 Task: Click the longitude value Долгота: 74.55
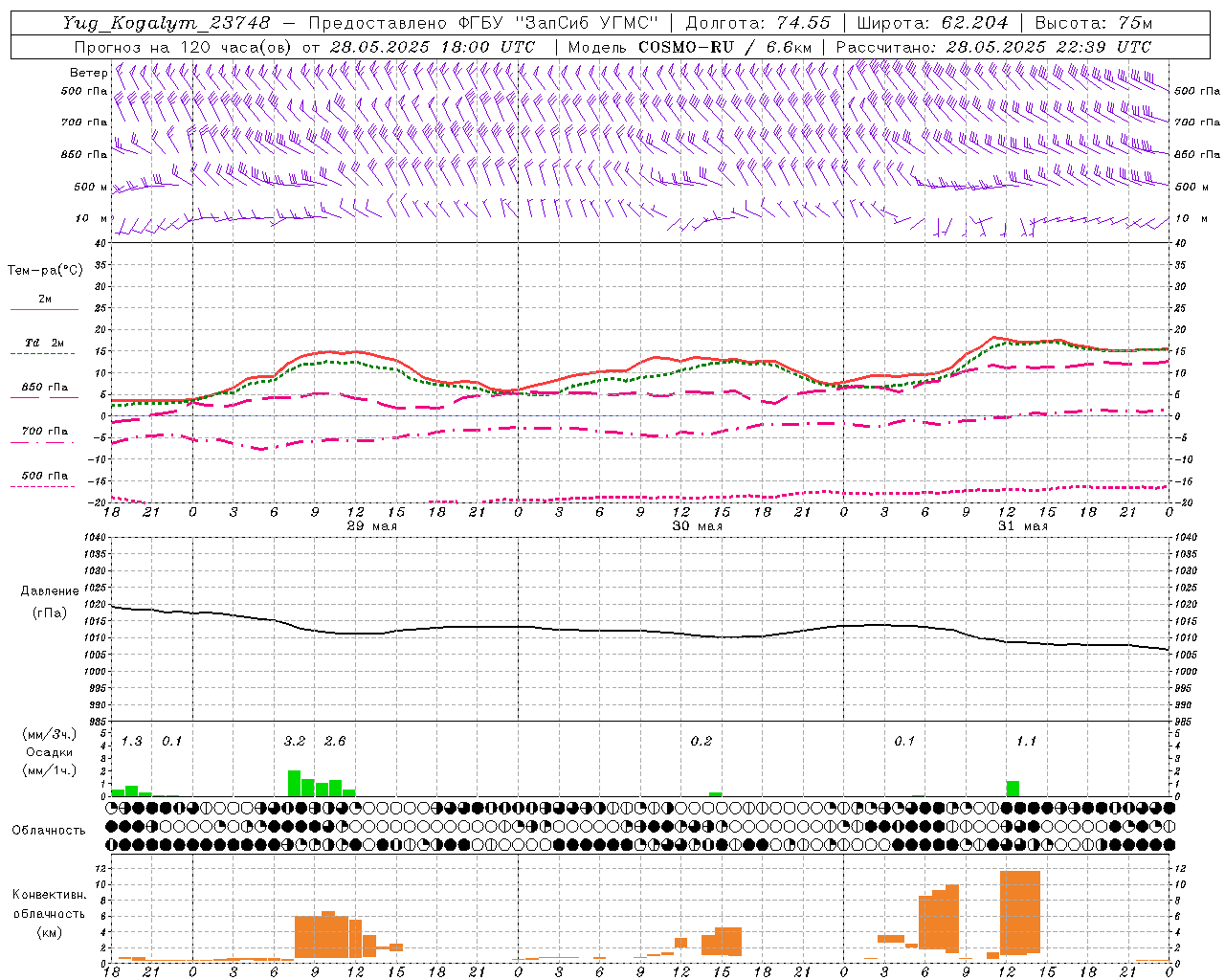click(x=758, y=23)
